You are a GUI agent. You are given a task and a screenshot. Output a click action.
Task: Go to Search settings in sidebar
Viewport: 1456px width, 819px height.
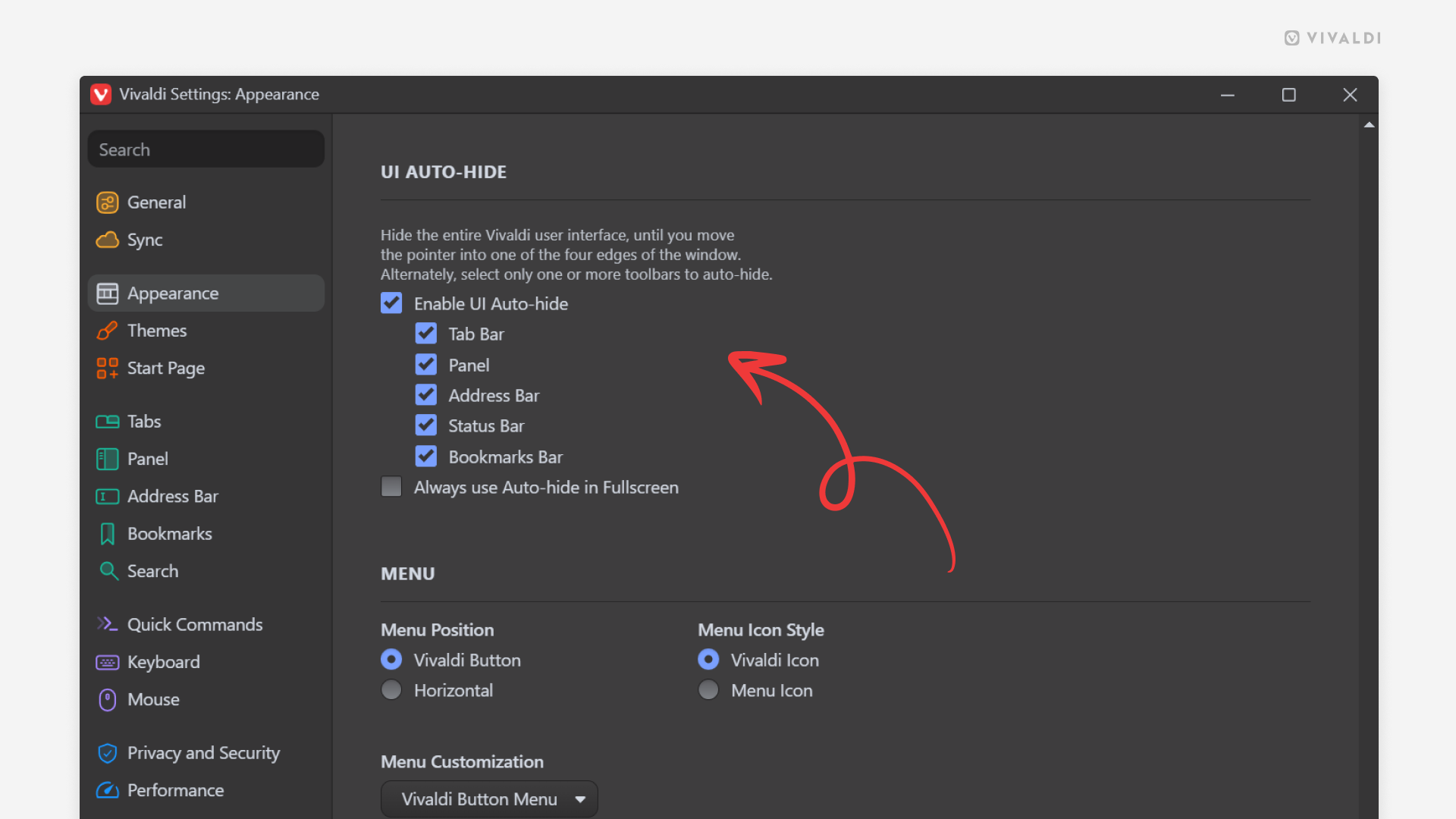tap(206, 571)
